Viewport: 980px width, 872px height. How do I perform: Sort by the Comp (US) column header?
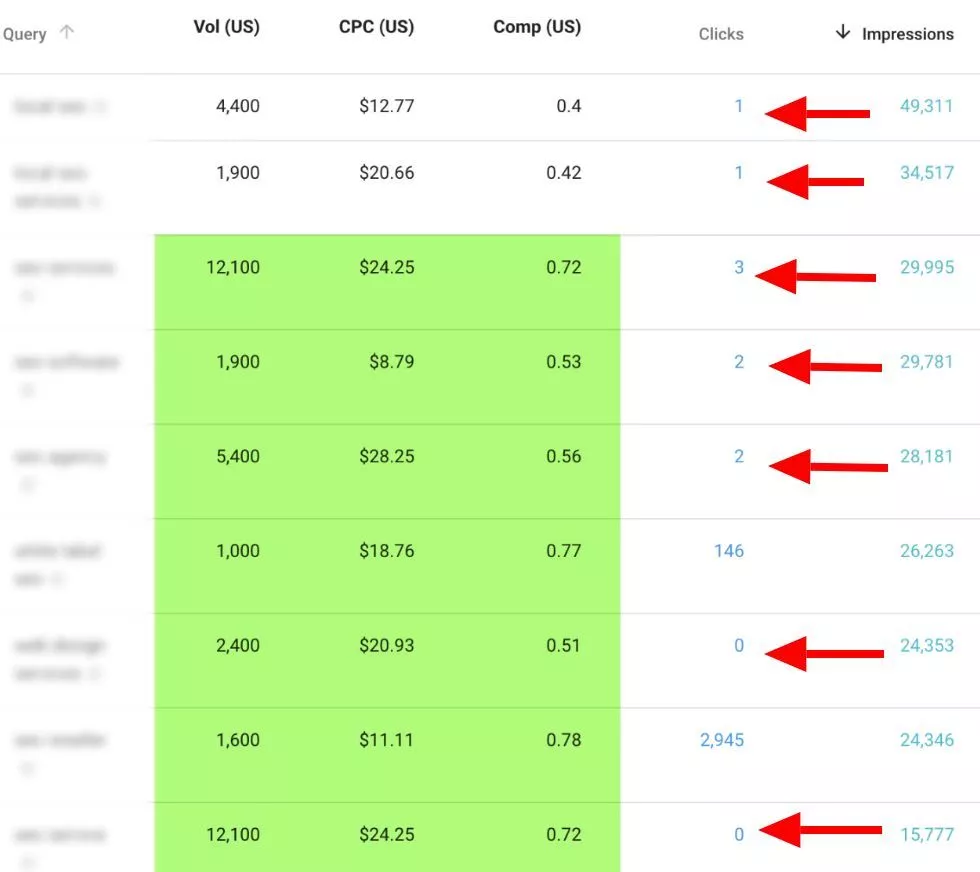[x=536, y=27]
